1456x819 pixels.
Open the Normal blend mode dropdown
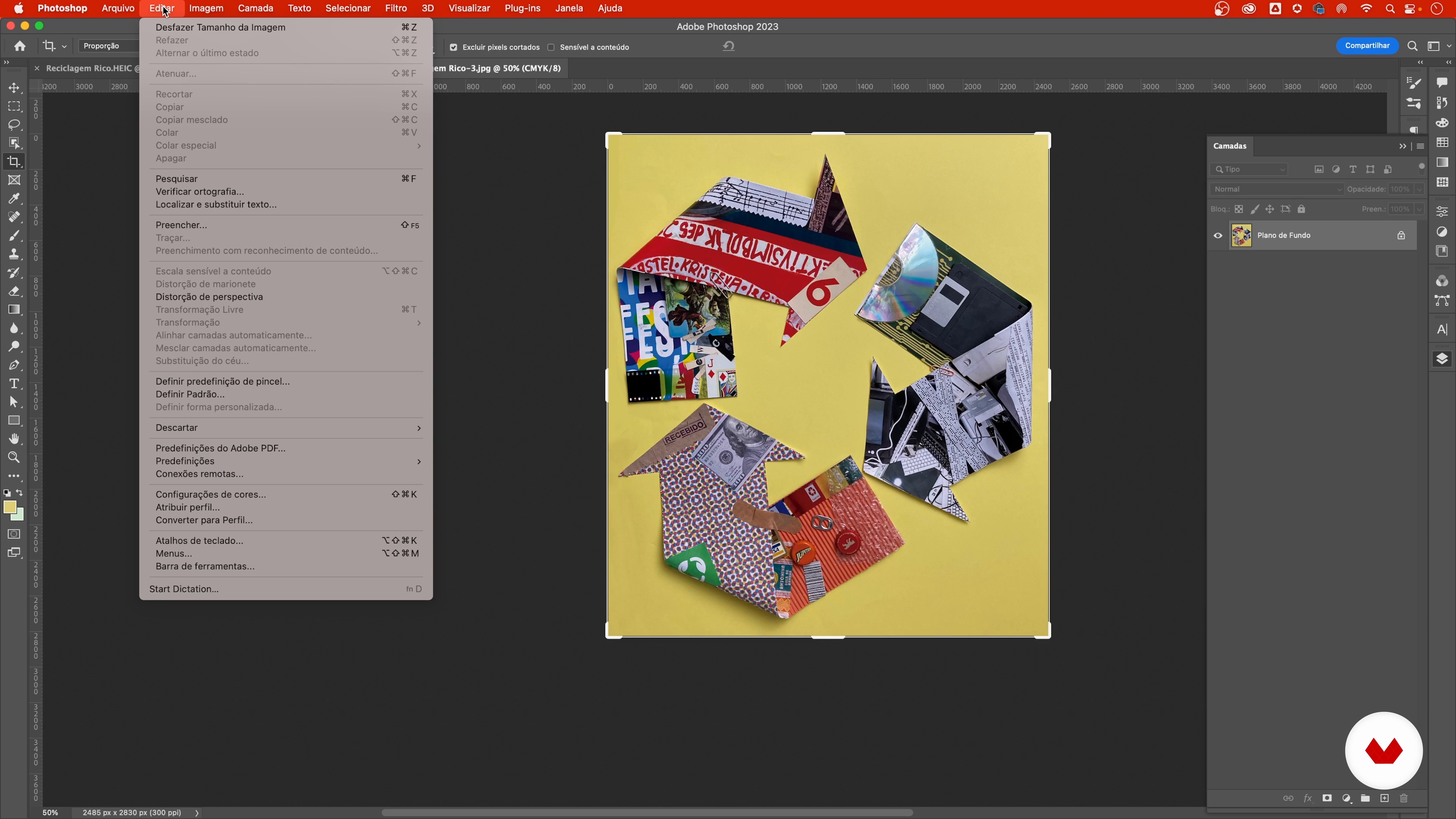pyautogui.click(x=1276, y=189)
